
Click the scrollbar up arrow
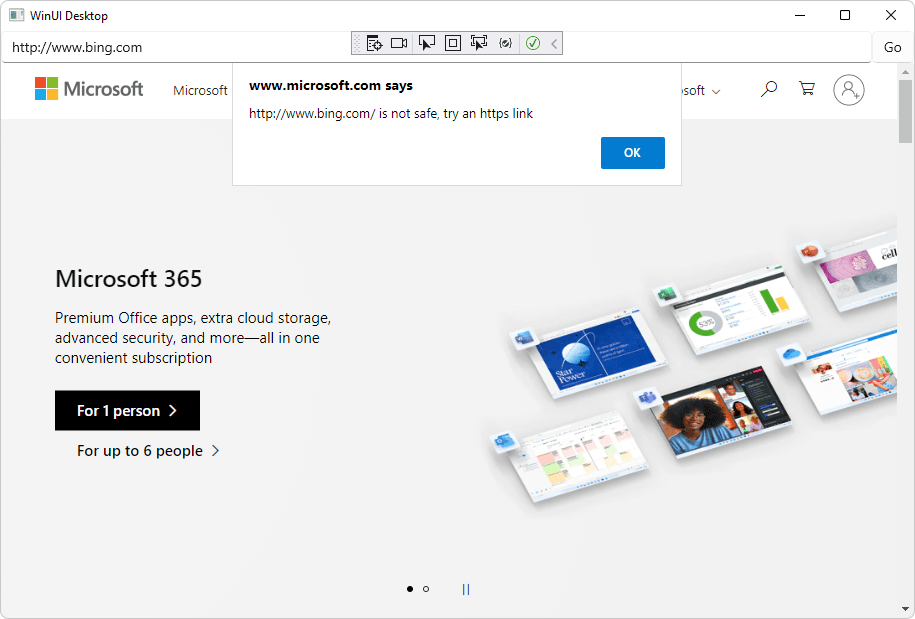[x=905, y=72]
